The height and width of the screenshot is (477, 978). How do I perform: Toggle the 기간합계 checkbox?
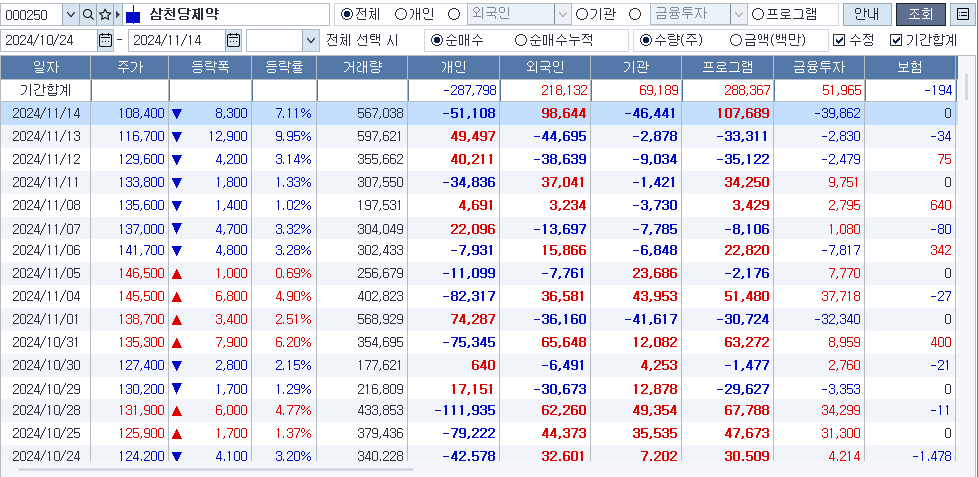[896, 41]
